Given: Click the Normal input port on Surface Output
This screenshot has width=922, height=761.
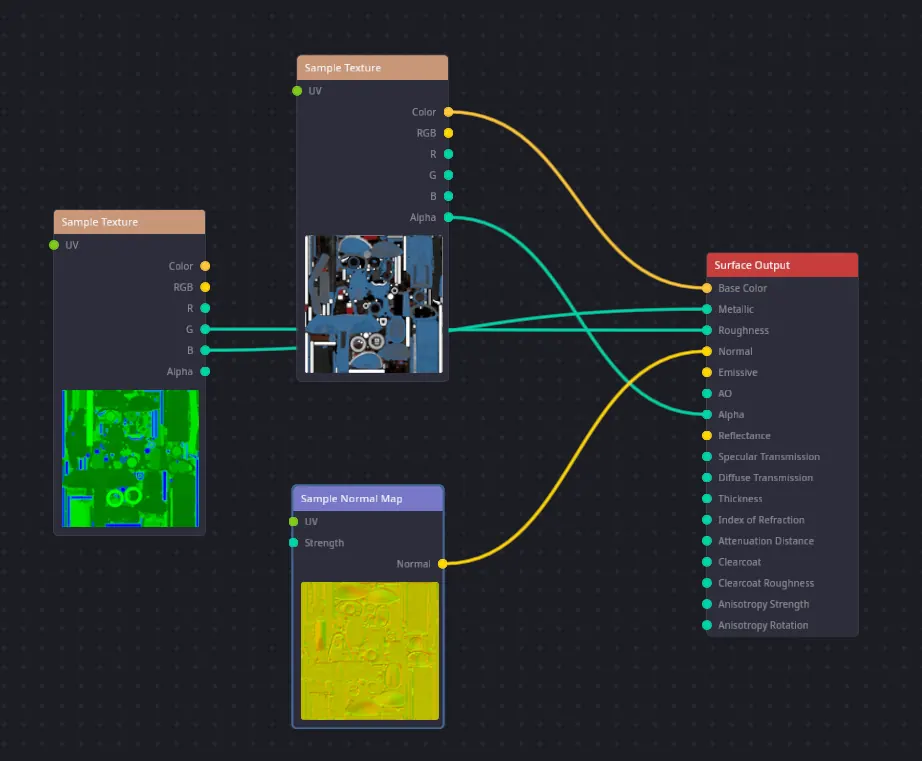Looking at the screenshot, I should pos(707,351).
